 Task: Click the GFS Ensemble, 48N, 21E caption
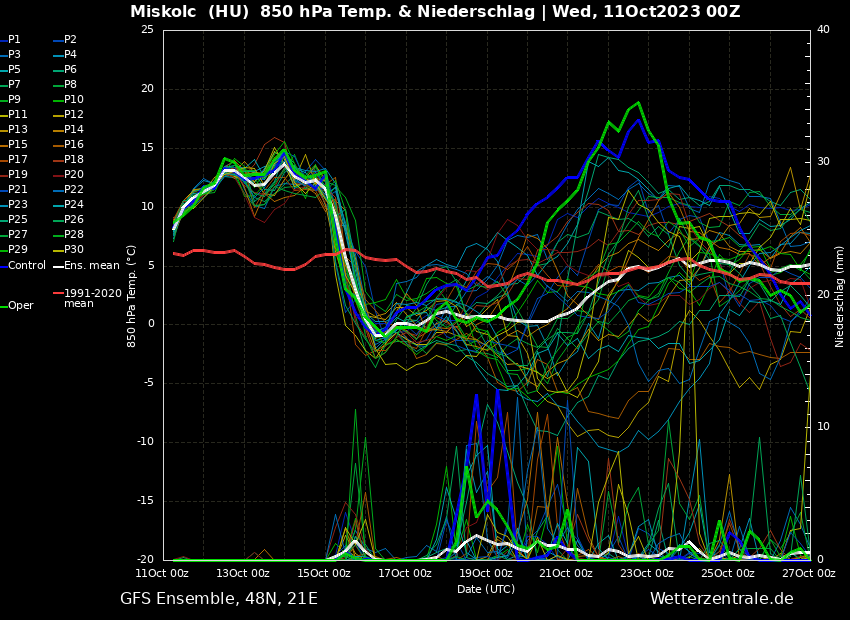[219, 599]
